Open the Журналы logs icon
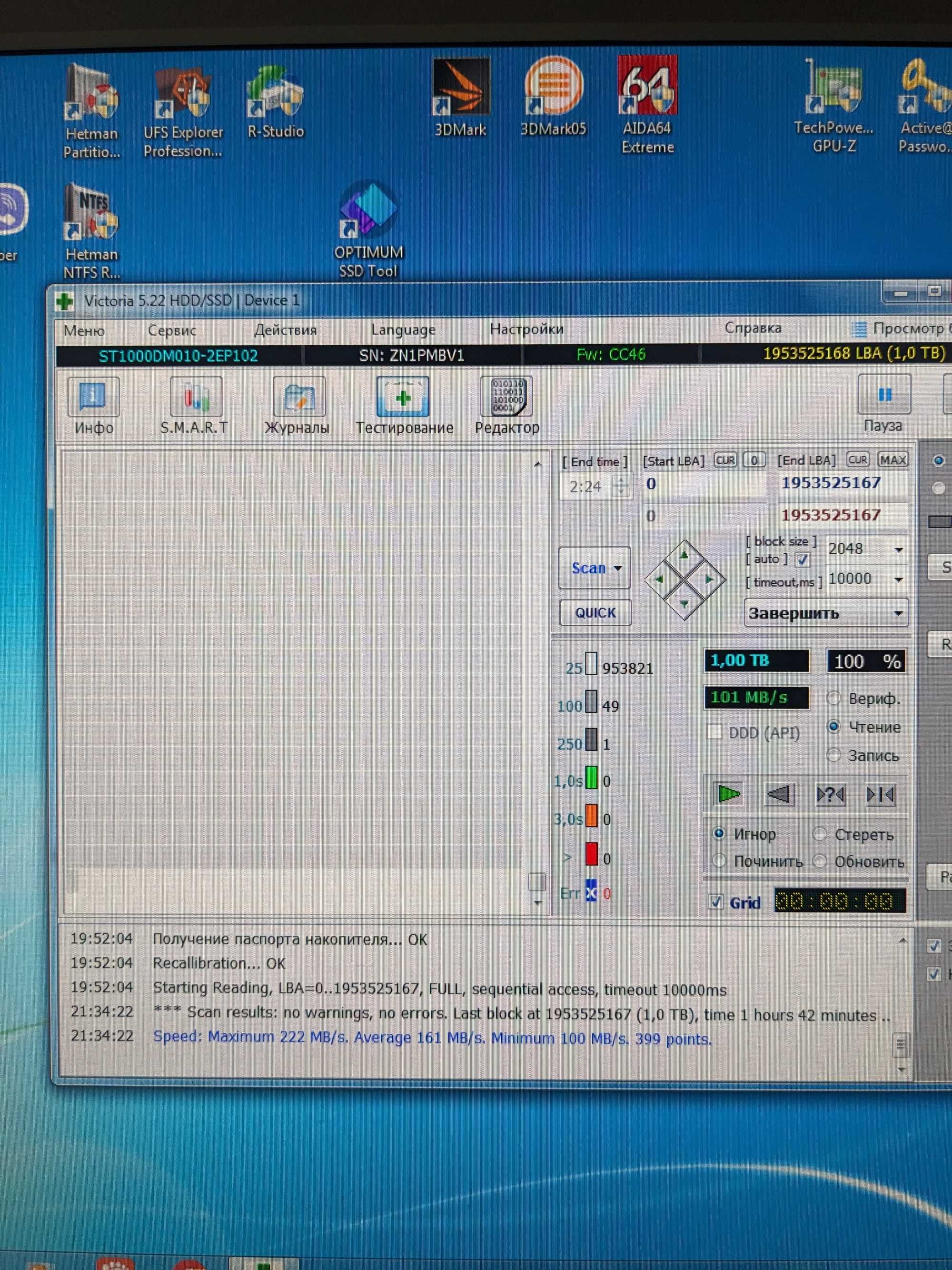This screenshot has height=1270, width=952. coord(299,397)
